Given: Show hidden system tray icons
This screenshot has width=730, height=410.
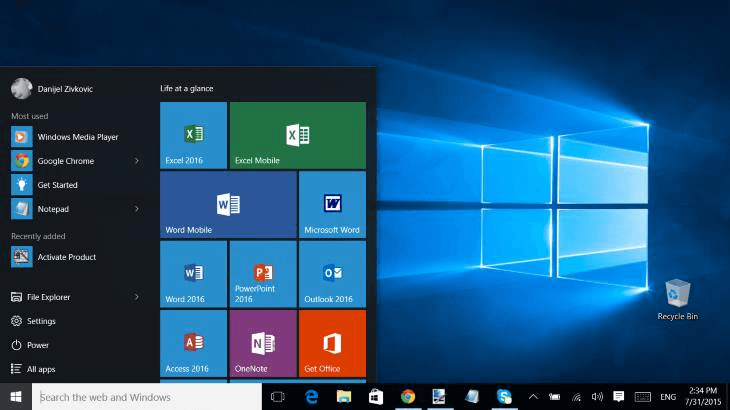Looking at the screenshot, I should point(533,397).
